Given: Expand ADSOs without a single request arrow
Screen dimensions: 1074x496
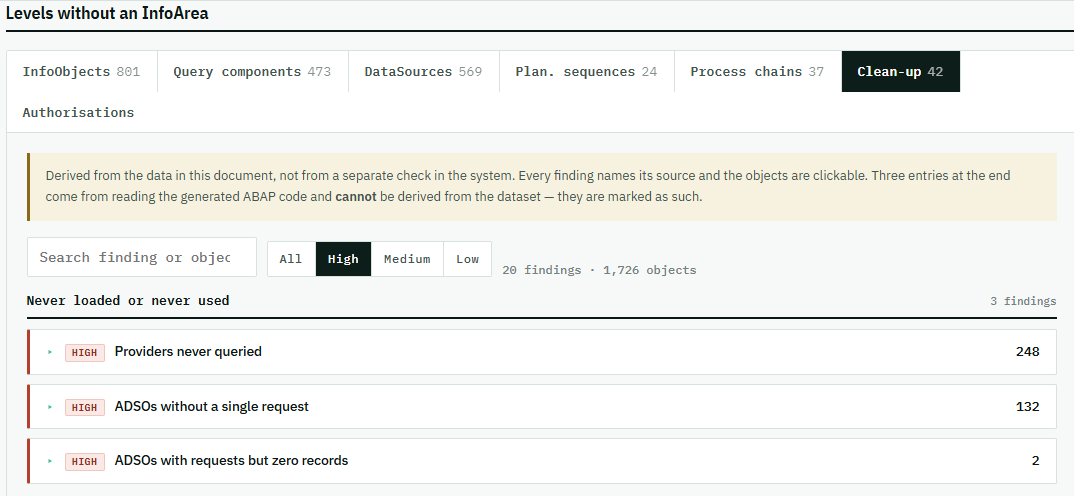Looking at the screenshot, I should pos(50,407).
